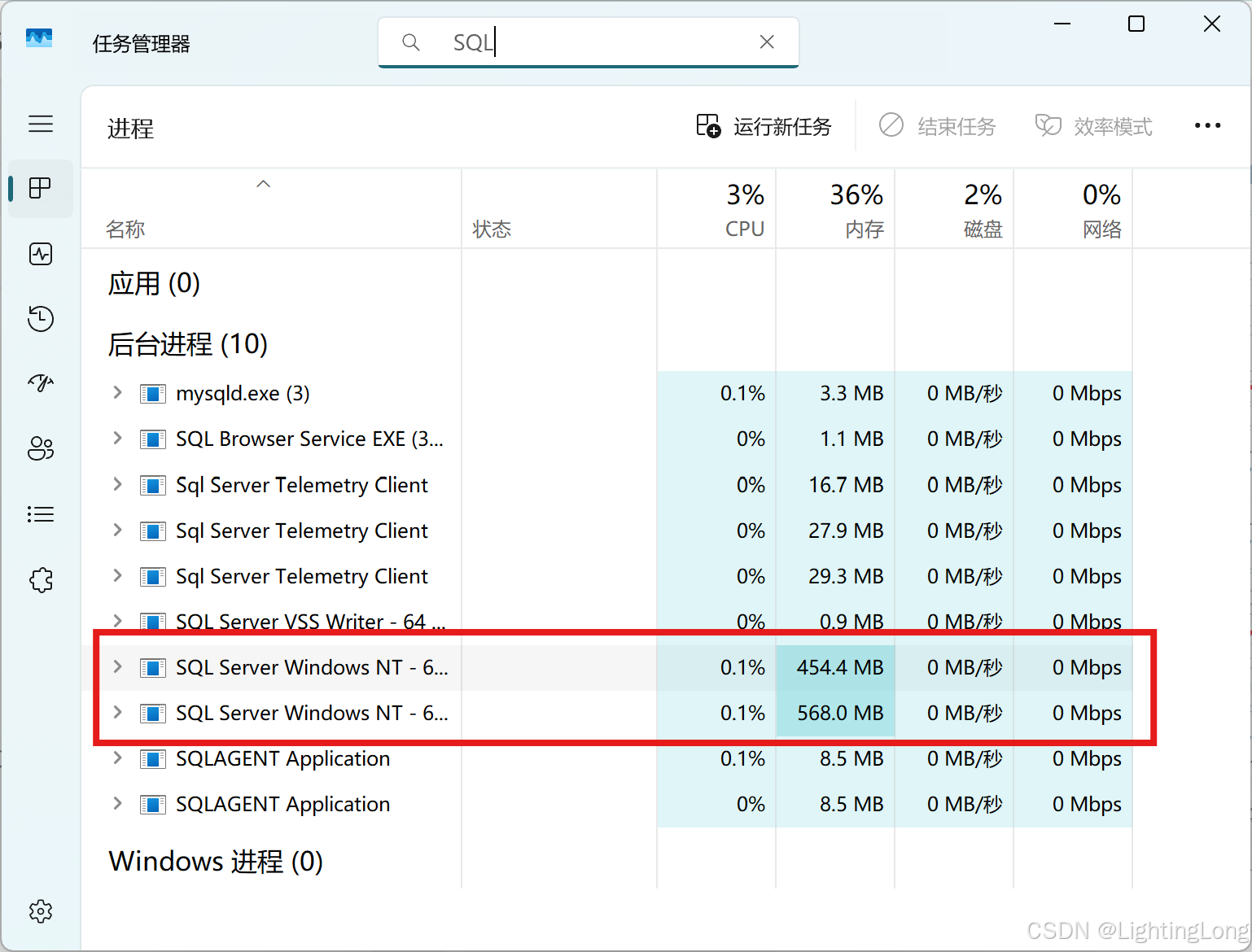Open the Services panel in sidebar
The width and height of the screenshot is (1252, 952).
coord(41,579)
